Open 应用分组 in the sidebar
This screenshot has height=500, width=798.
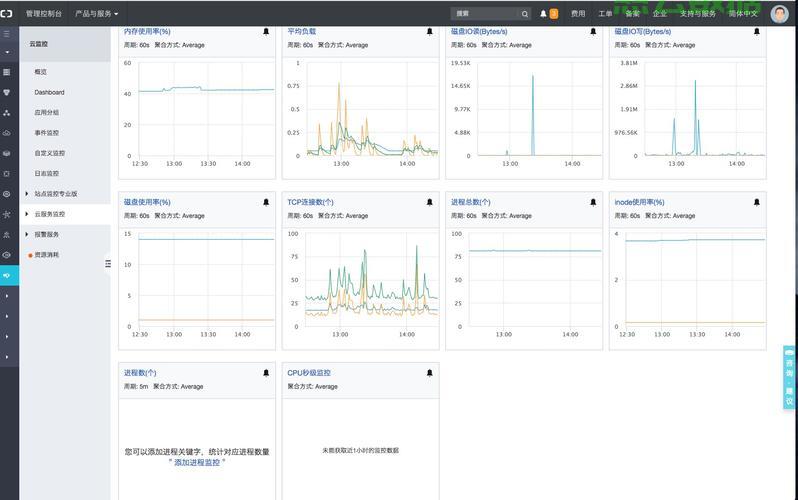pos(47,113)
